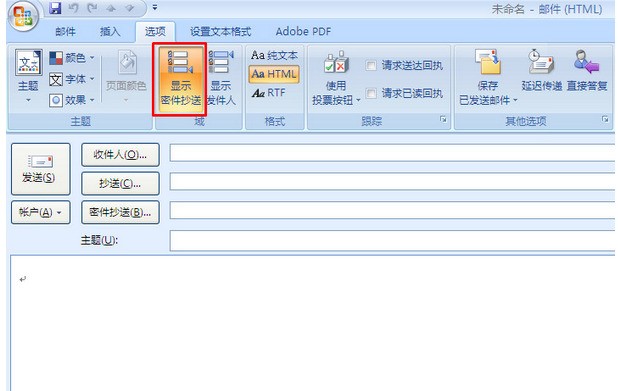618x391 pixels.
Task: Save the message with the floppy icon
Action: tap(55, 7)
